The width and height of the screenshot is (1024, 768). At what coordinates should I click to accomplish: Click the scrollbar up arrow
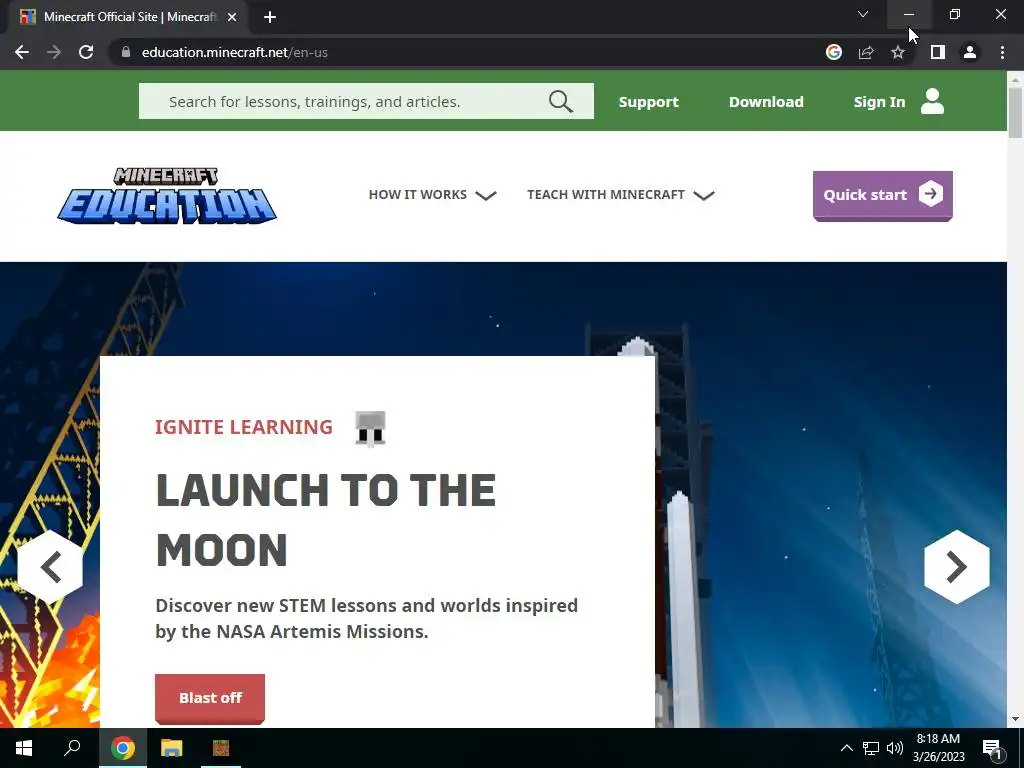(x=1016, y=79)
